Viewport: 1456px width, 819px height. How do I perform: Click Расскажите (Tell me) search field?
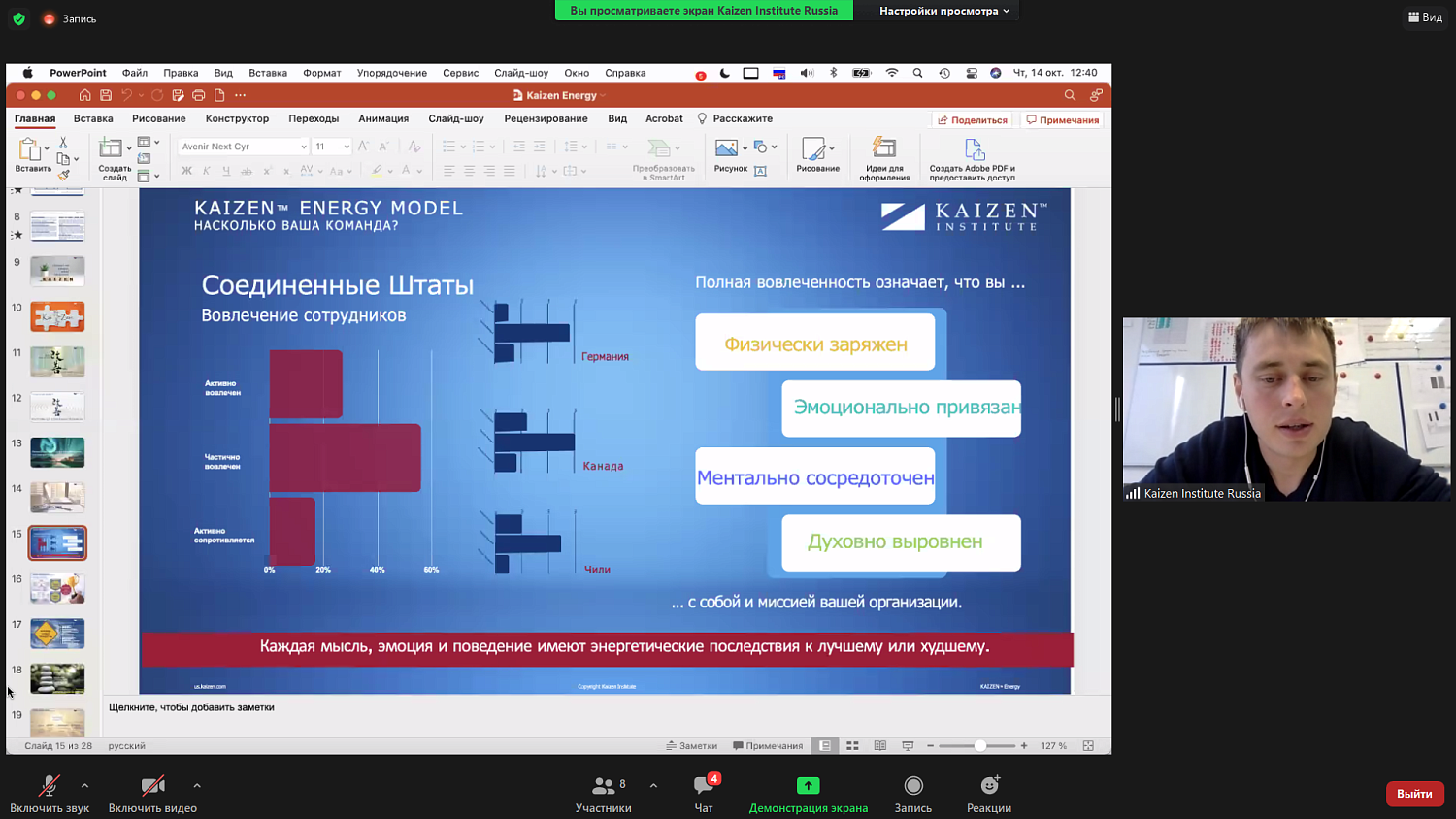tap(735, 118)
